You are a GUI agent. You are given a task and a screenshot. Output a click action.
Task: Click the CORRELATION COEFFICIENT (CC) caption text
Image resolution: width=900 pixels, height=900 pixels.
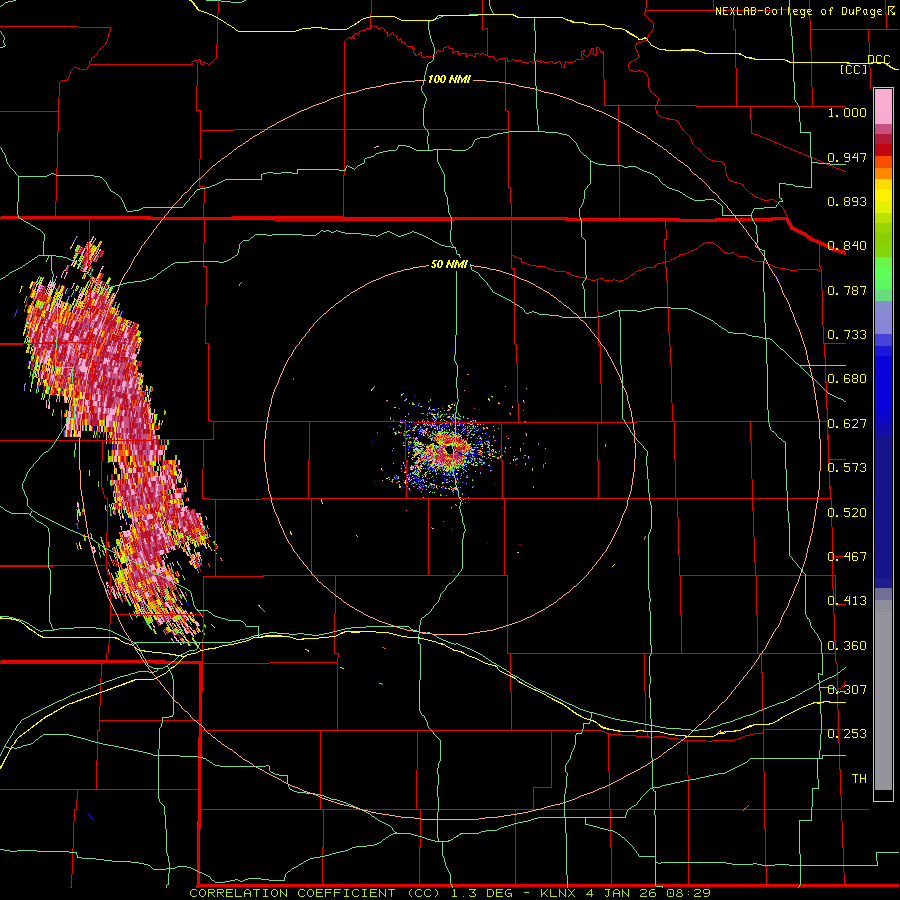point(316,893)
